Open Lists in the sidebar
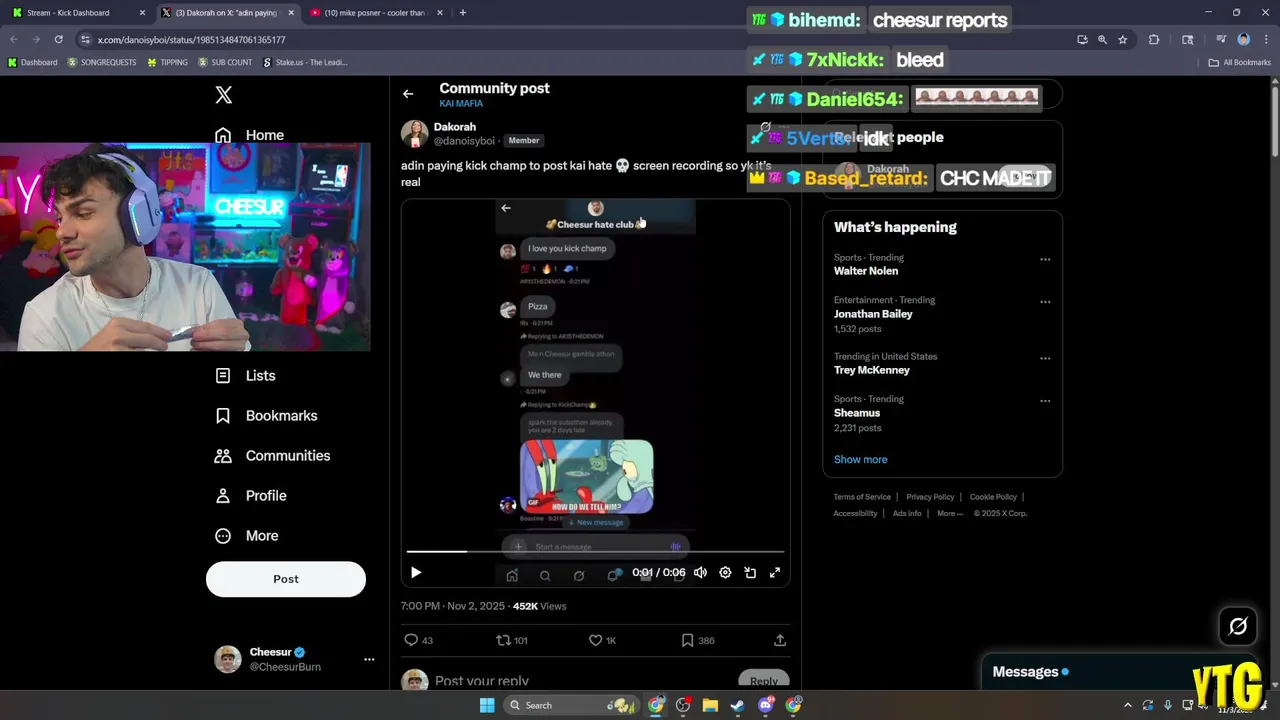The image size is (1280, 720). (x=246, y=376)
